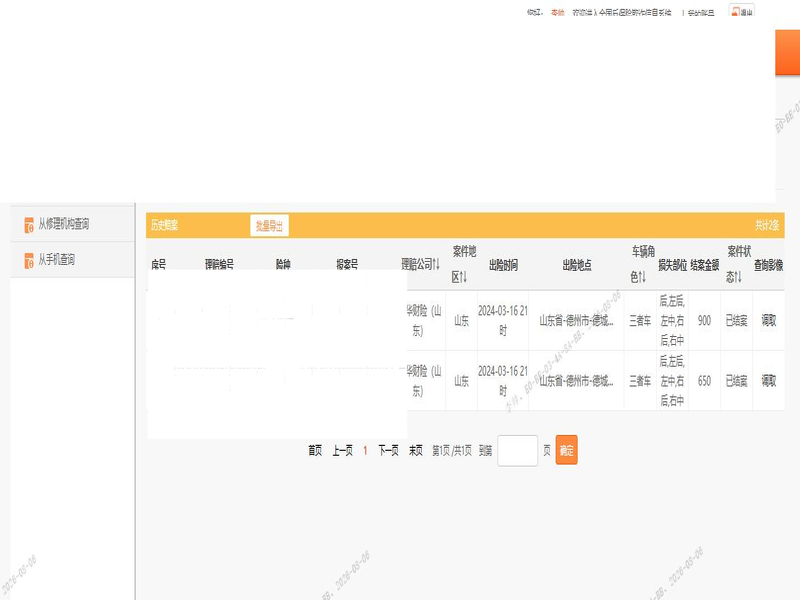Click 已结案 status in the 900 row

736,320
